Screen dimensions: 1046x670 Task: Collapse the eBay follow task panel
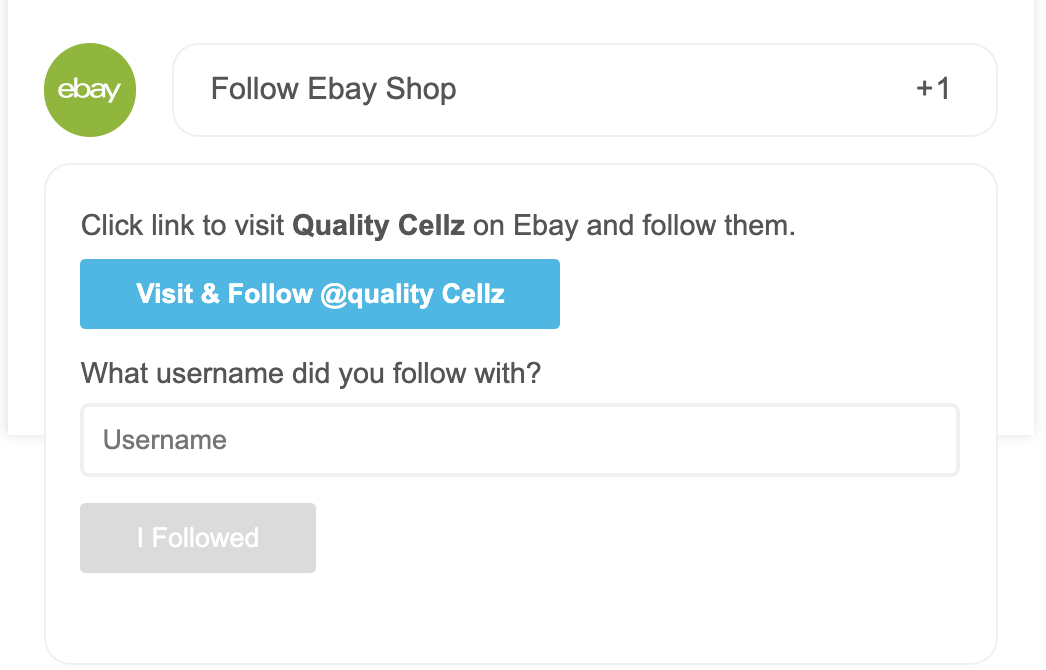point(585,89)
